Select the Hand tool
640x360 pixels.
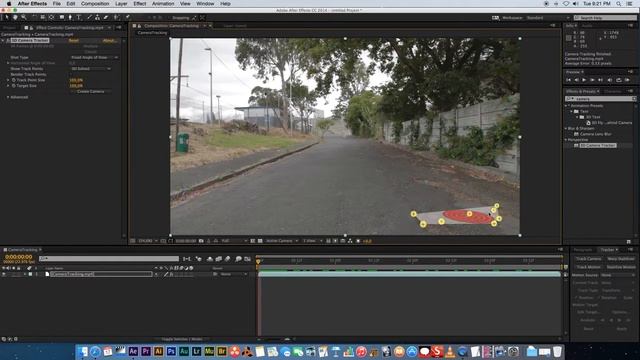(x=16, y=18)
